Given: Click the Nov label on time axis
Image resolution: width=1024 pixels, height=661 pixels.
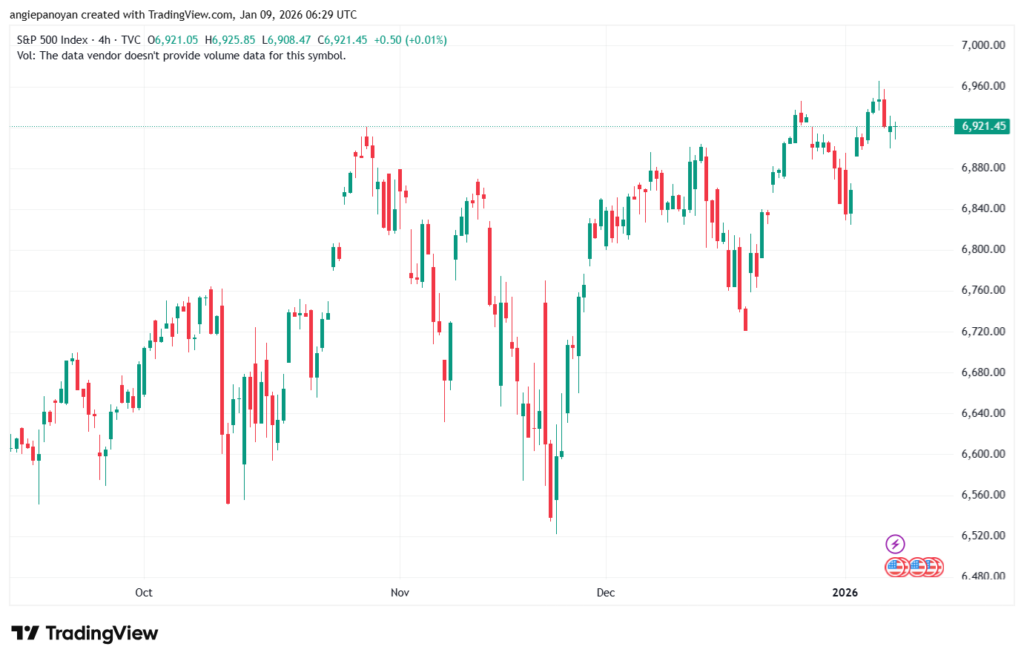Looking at the screenshot, I should coord(400,593).
